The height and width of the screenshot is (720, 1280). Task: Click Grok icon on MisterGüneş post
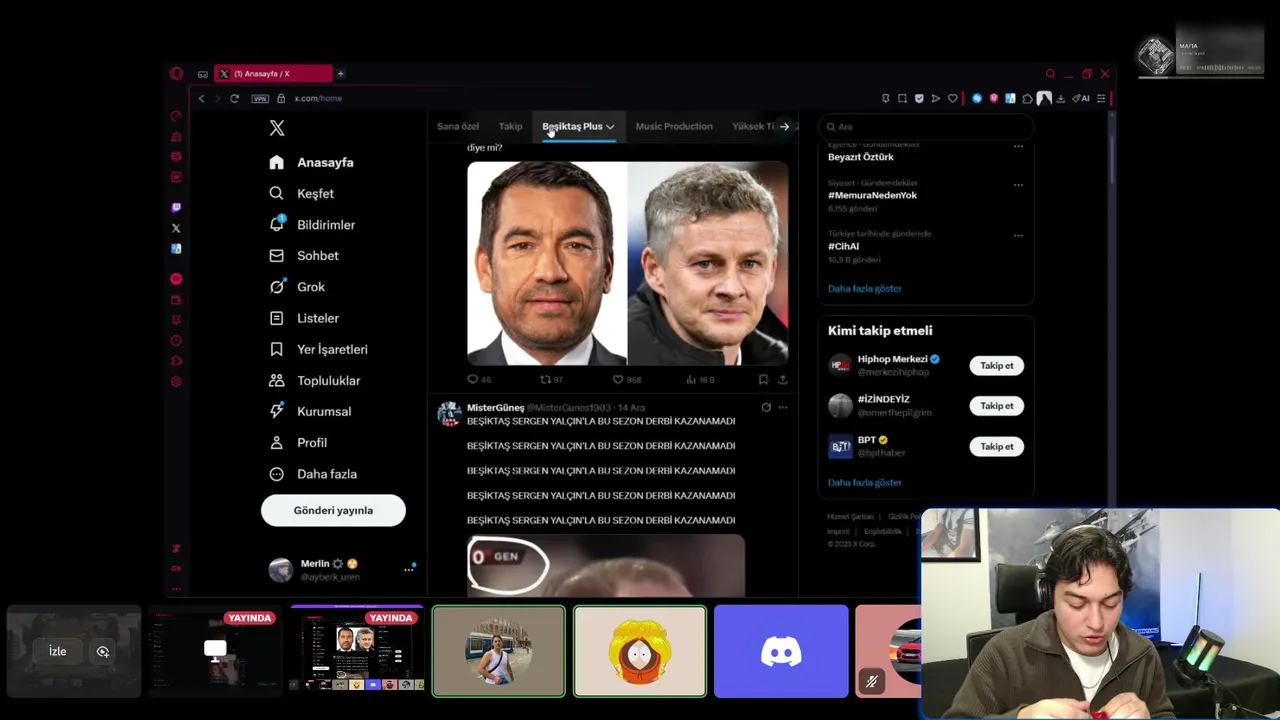[766, 407]
